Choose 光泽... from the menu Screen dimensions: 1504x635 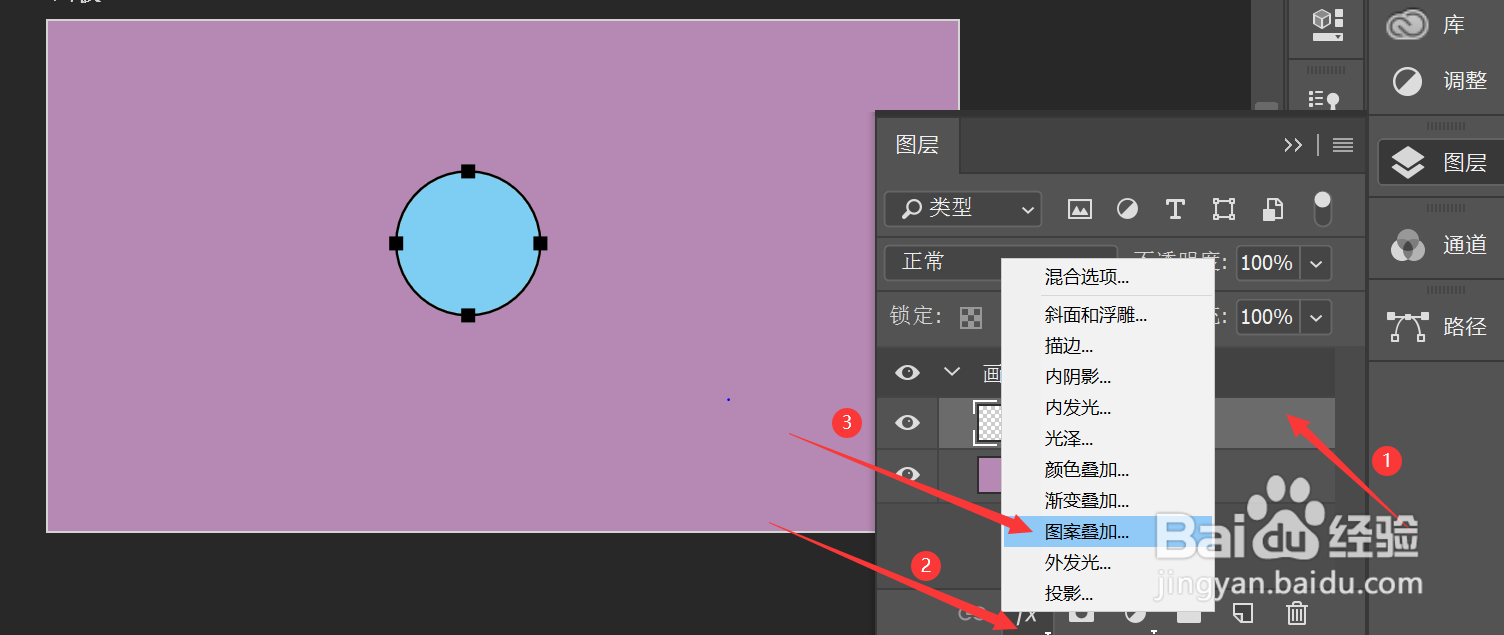(1069, 439)
